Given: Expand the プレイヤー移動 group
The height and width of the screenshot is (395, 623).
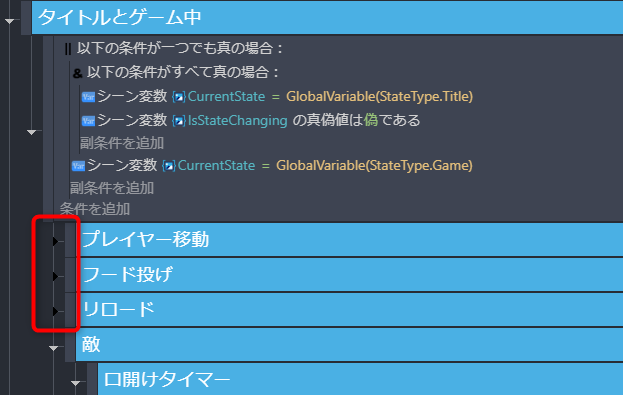Looking at the screenshot, I should (55, 241).
